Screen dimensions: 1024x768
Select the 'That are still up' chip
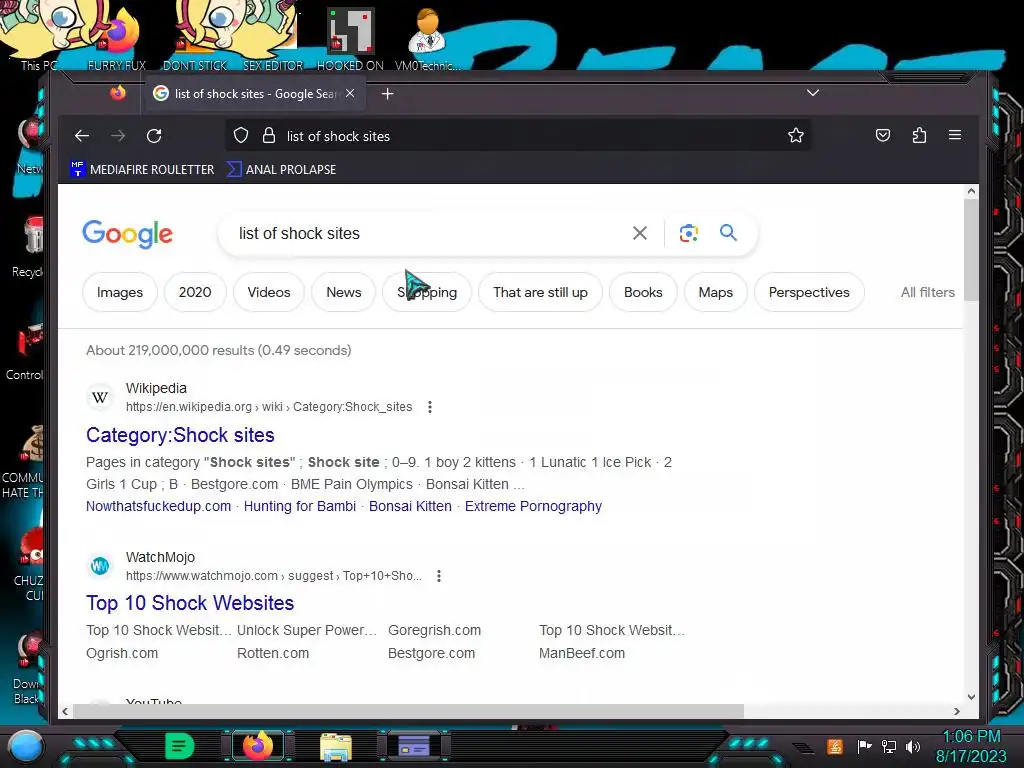(x=540, y=292)
